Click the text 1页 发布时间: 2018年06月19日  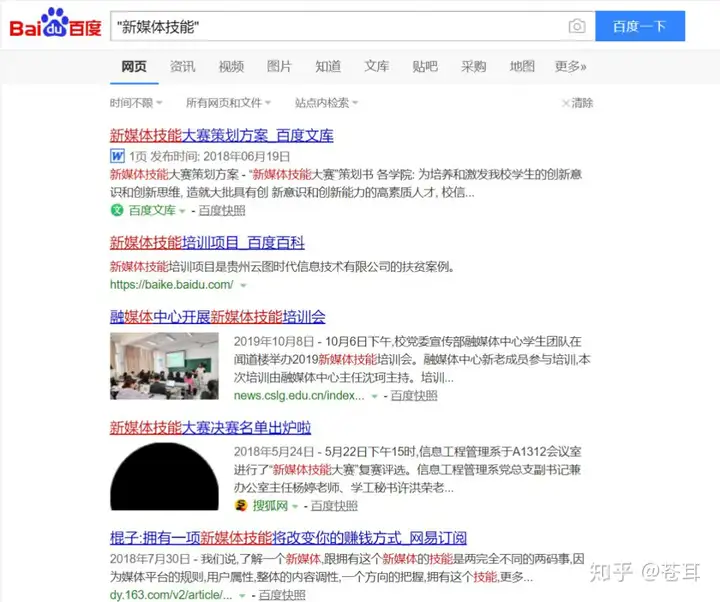[x=209, y=157]
